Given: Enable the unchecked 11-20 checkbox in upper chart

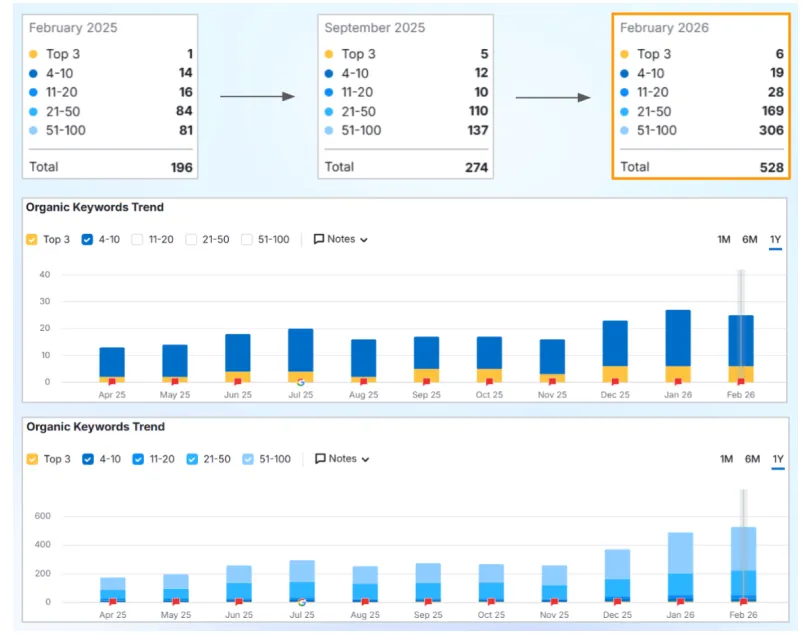Looking at the screenshot, I should pyautogui.click(x=137, y=240).
